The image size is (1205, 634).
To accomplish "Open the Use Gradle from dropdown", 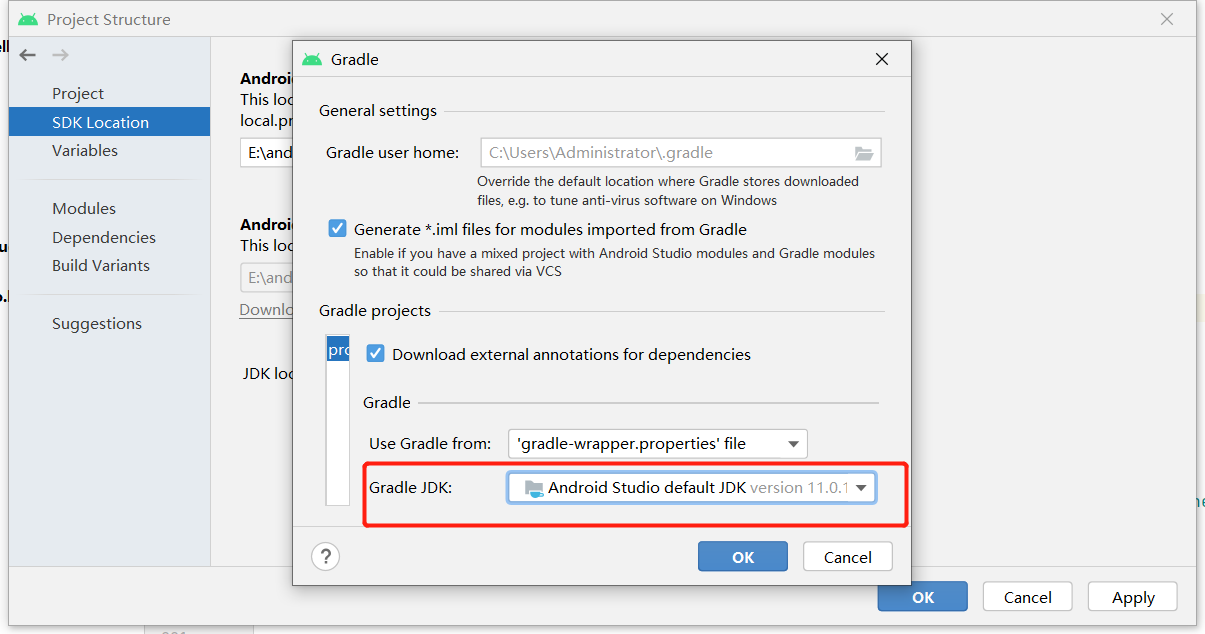I will (658, 443).
